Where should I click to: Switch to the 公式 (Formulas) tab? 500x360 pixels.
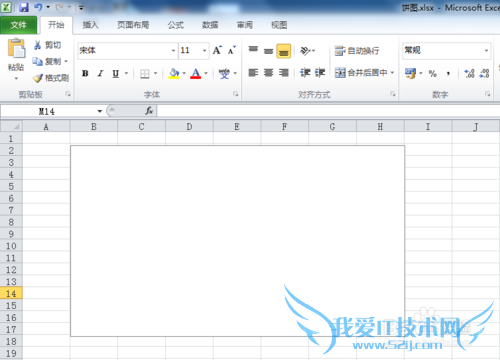176,25
